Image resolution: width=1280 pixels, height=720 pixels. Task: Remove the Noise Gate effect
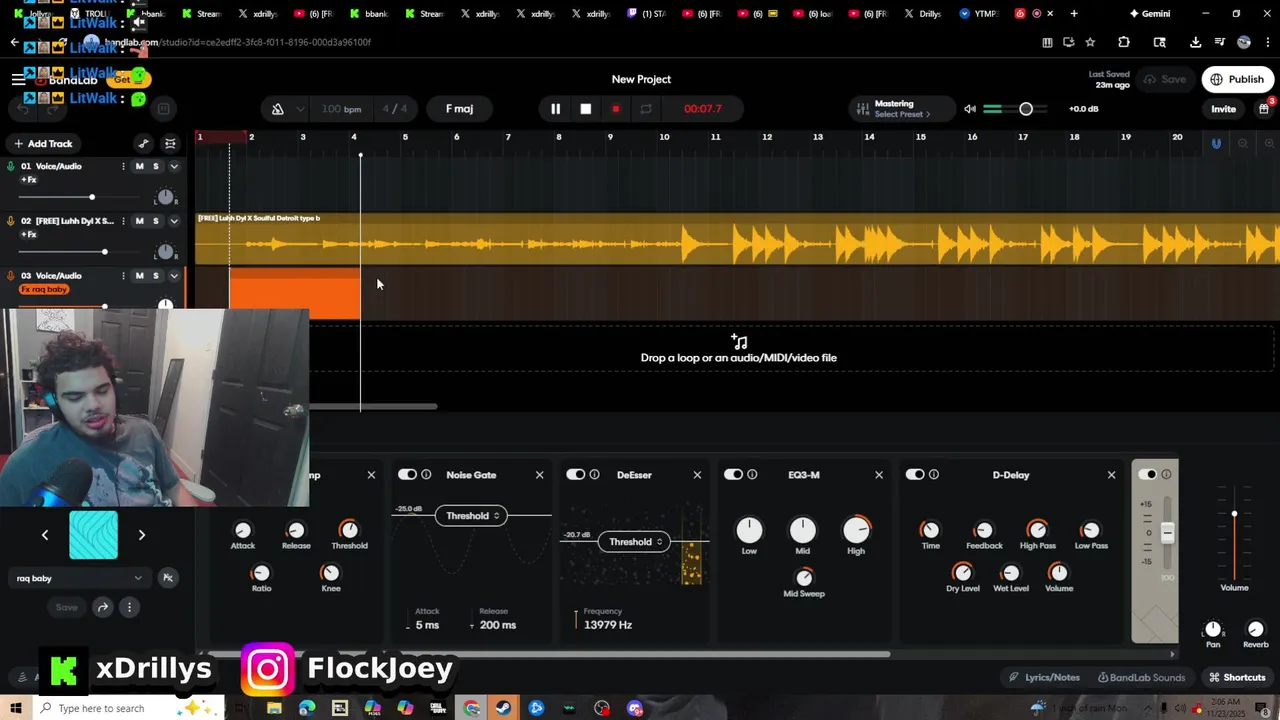pos(540,475)
